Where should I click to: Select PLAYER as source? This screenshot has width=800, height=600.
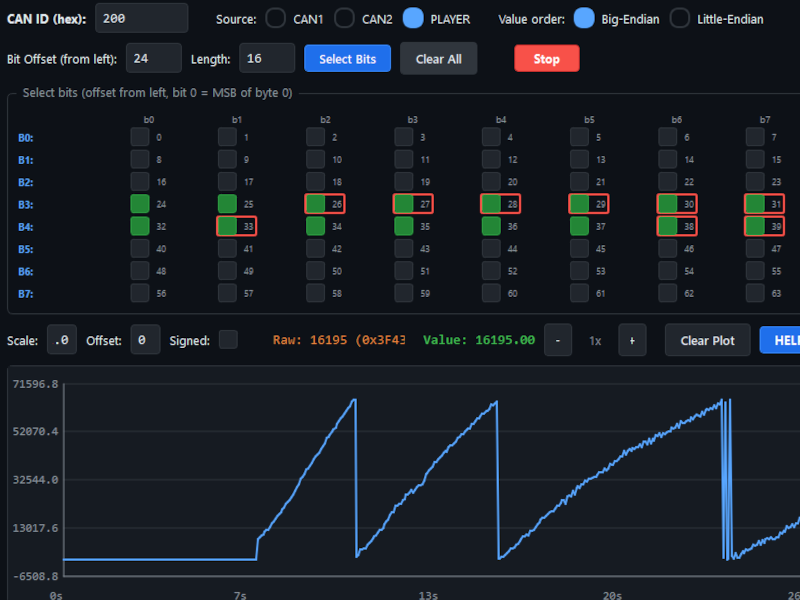413,18
